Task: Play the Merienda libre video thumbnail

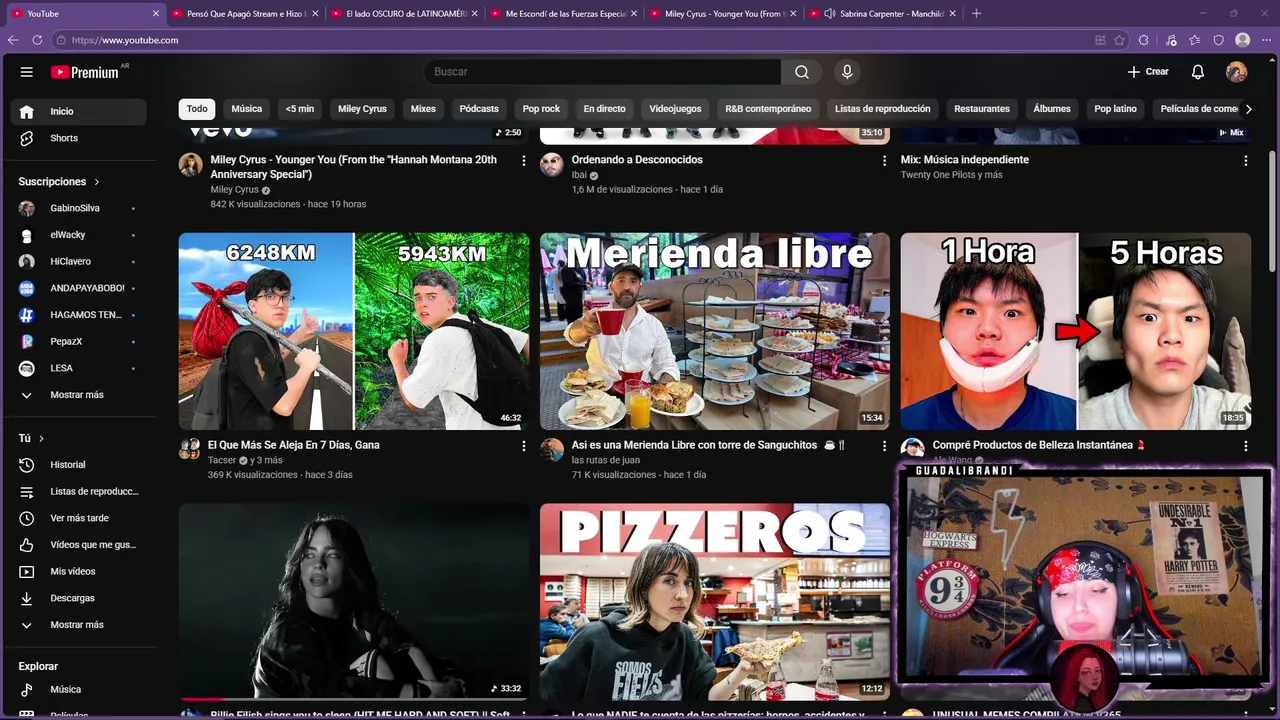Action: tap(715, 331)
